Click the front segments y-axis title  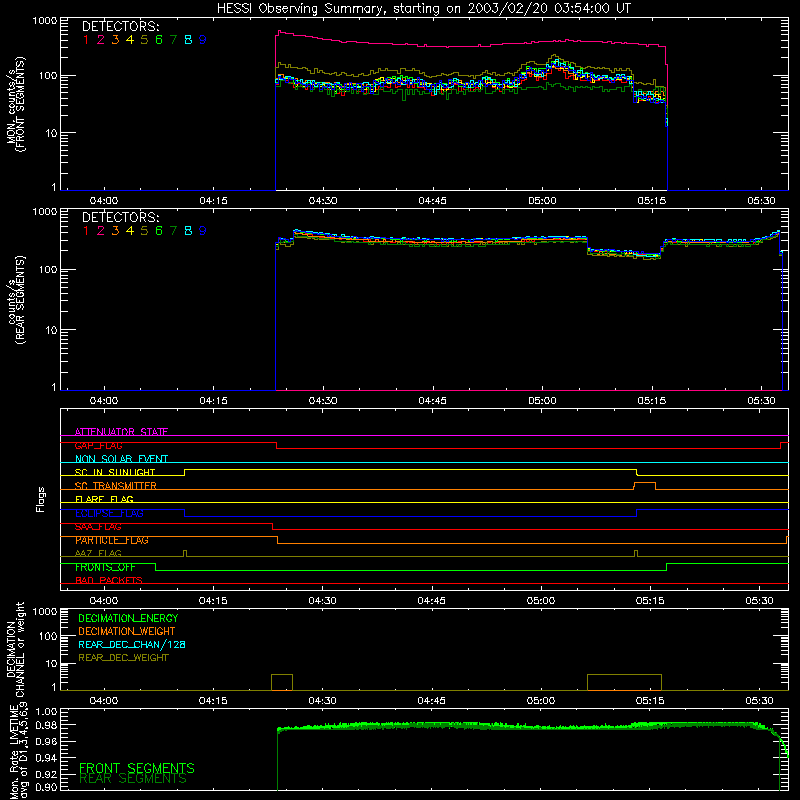coord(15,104)
